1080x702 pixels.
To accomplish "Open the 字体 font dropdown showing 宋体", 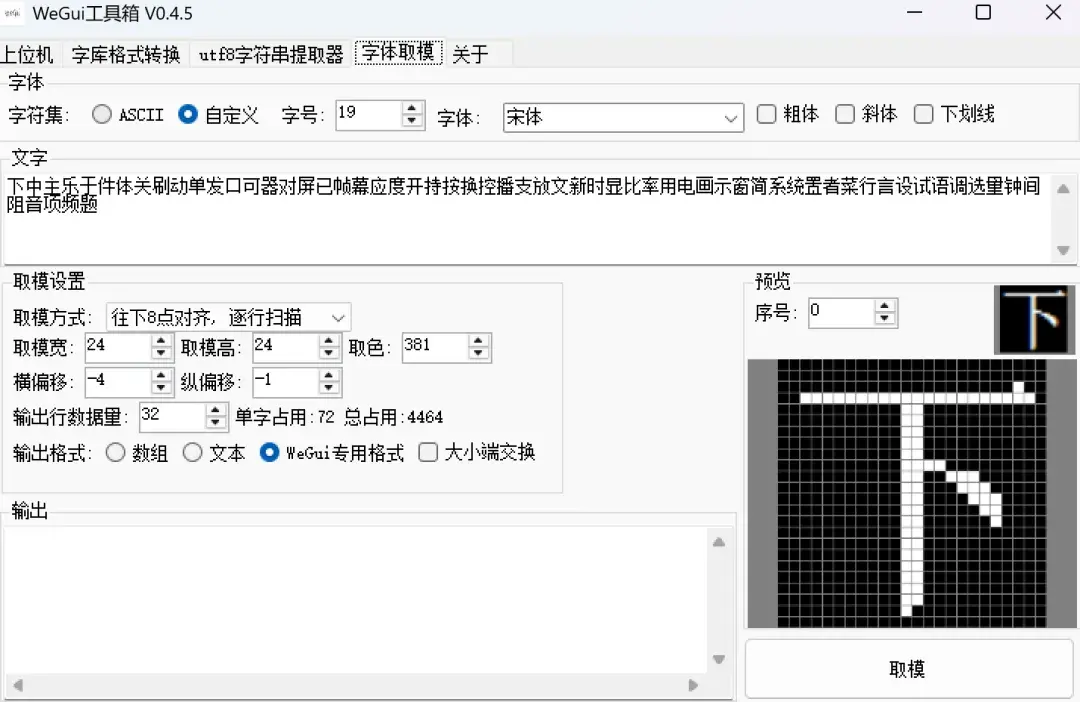I will 622,117.
